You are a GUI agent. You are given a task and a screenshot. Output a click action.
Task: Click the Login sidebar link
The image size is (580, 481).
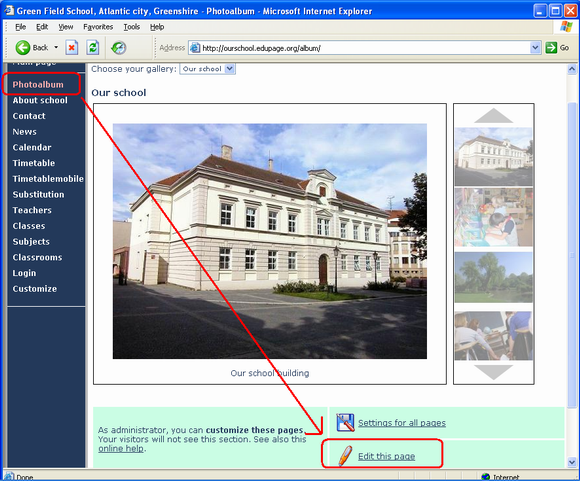(x=24, y=273)
